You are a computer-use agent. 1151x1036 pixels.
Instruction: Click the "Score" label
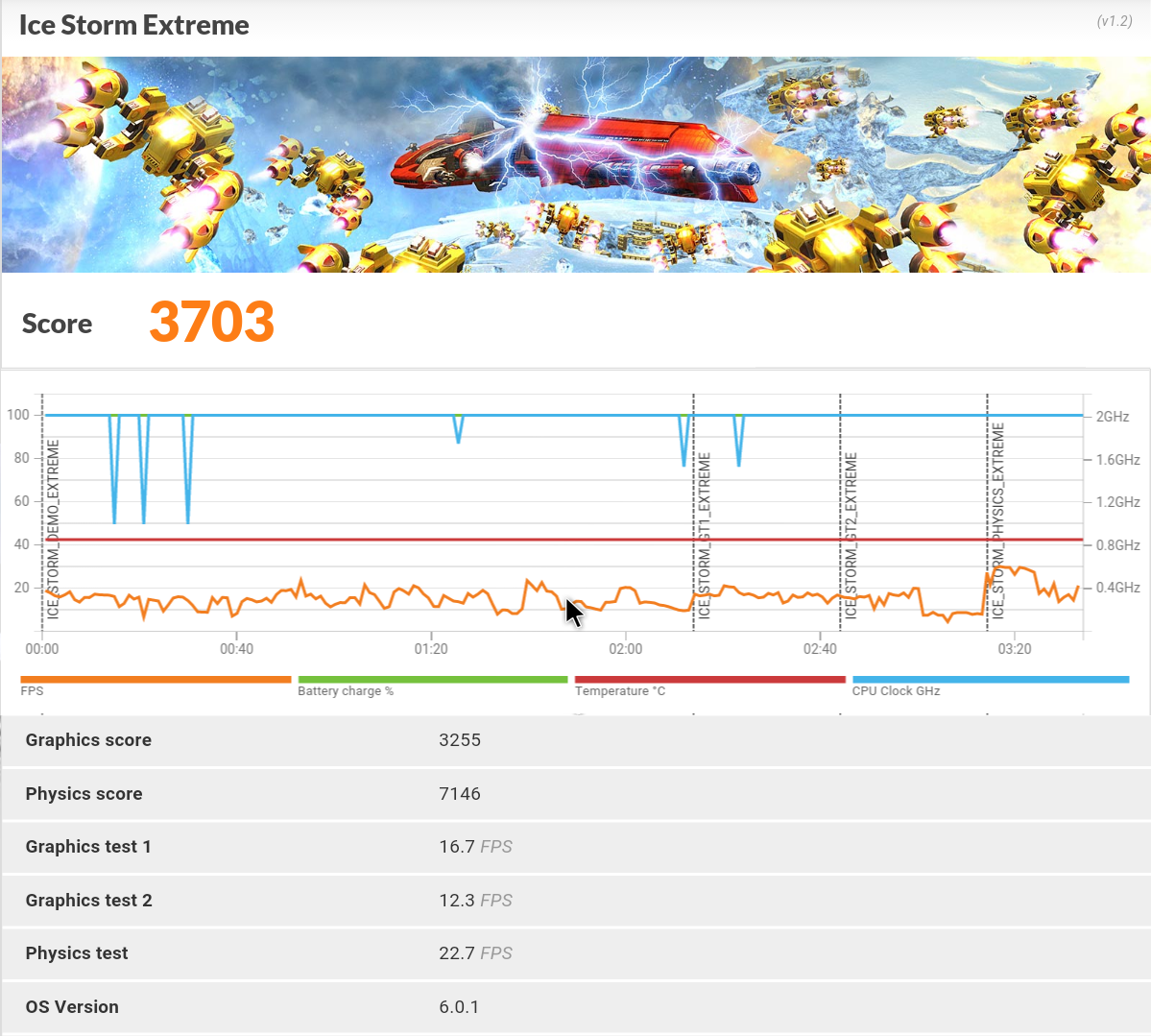58,324
